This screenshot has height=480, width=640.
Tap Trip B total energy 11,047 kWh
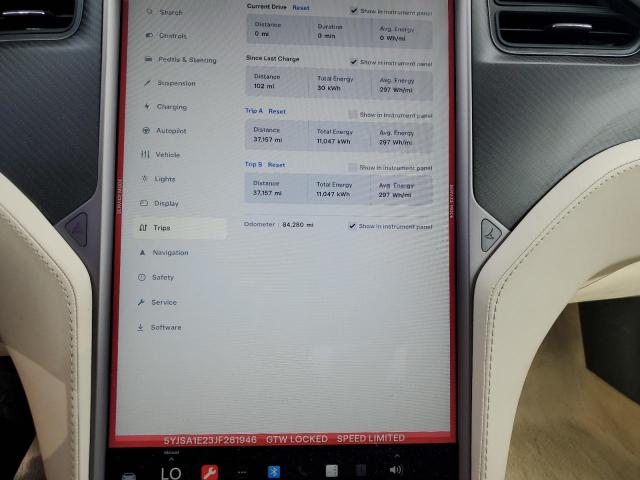point(333,194)
